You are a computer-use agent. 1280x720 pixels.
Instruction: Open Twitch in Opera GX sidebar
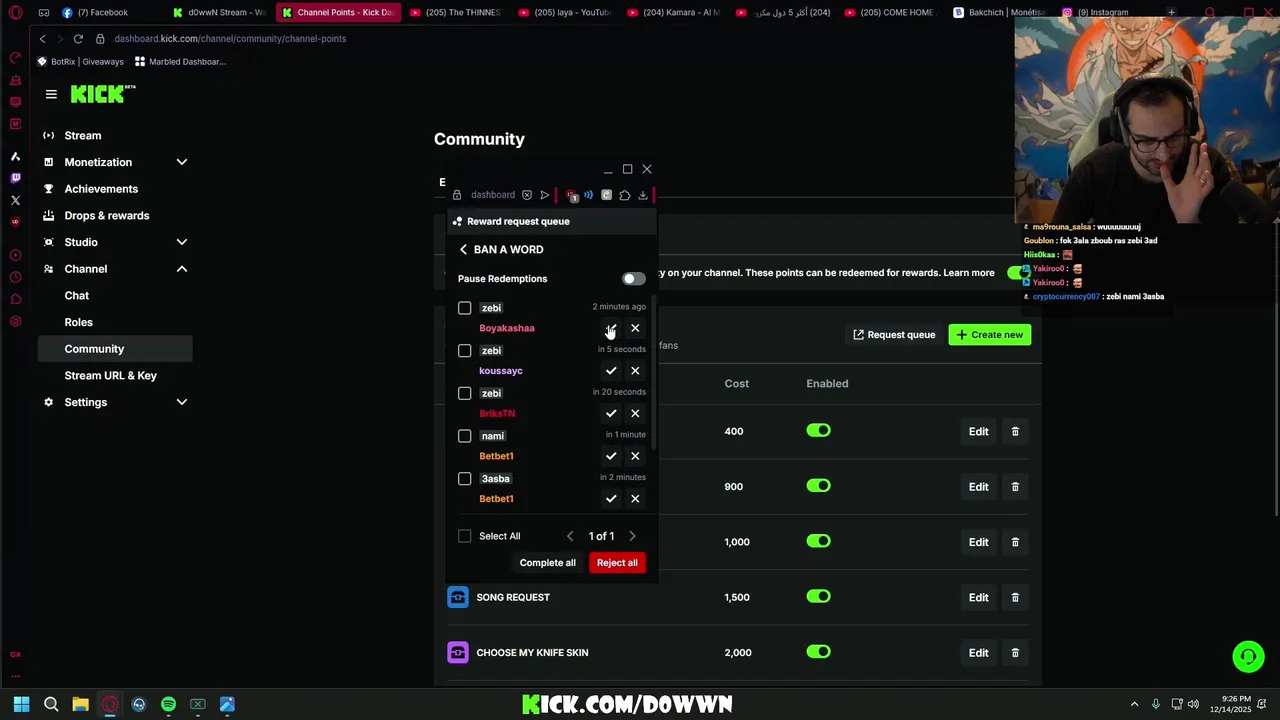point(15,178)
